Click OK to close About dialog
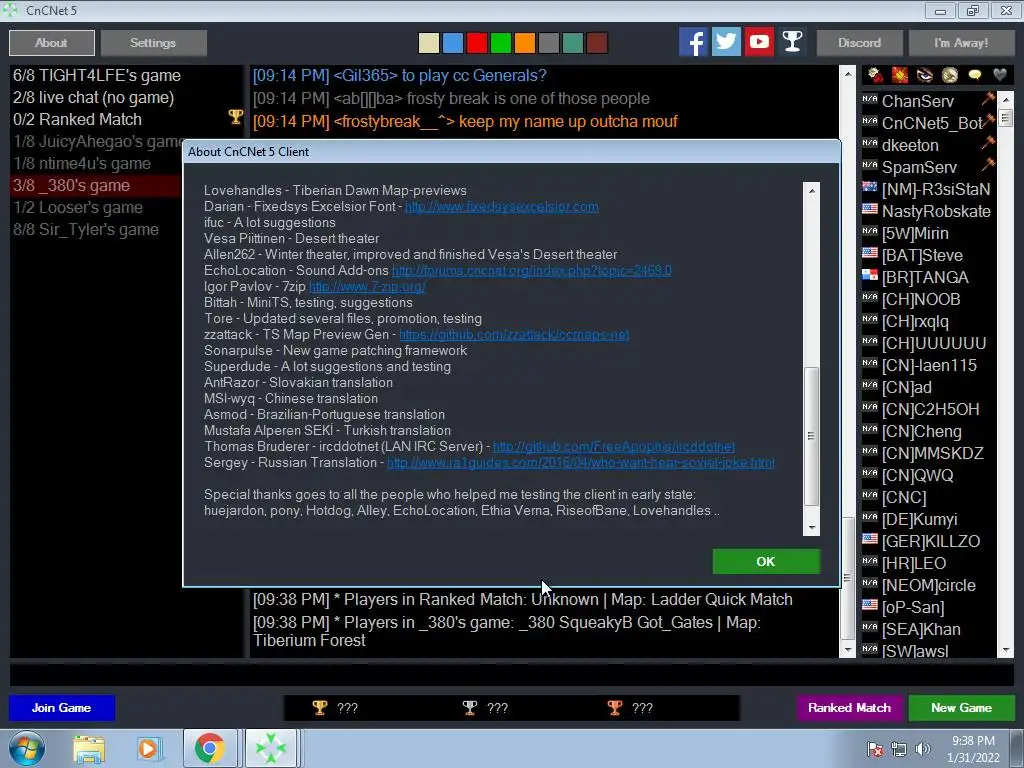Viewport: 1024px width, 768px height. click(x=766, y=562)
